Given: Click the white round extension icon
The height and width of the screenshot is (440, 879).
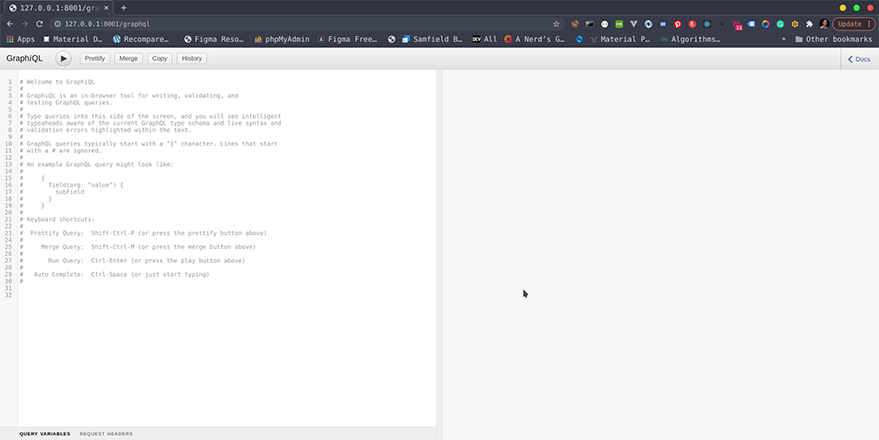Looking at the screenshot, I should [x=604, y=24].
